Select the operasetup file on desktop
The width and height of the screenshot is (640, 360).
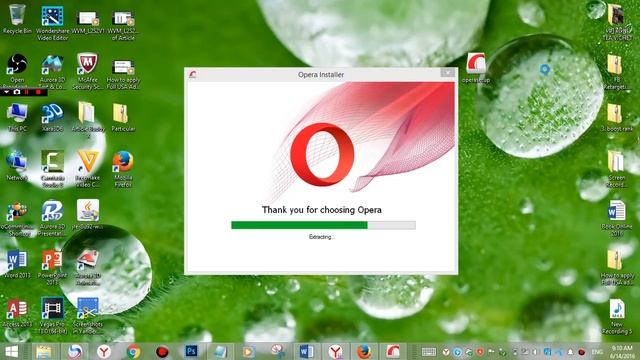476,68
